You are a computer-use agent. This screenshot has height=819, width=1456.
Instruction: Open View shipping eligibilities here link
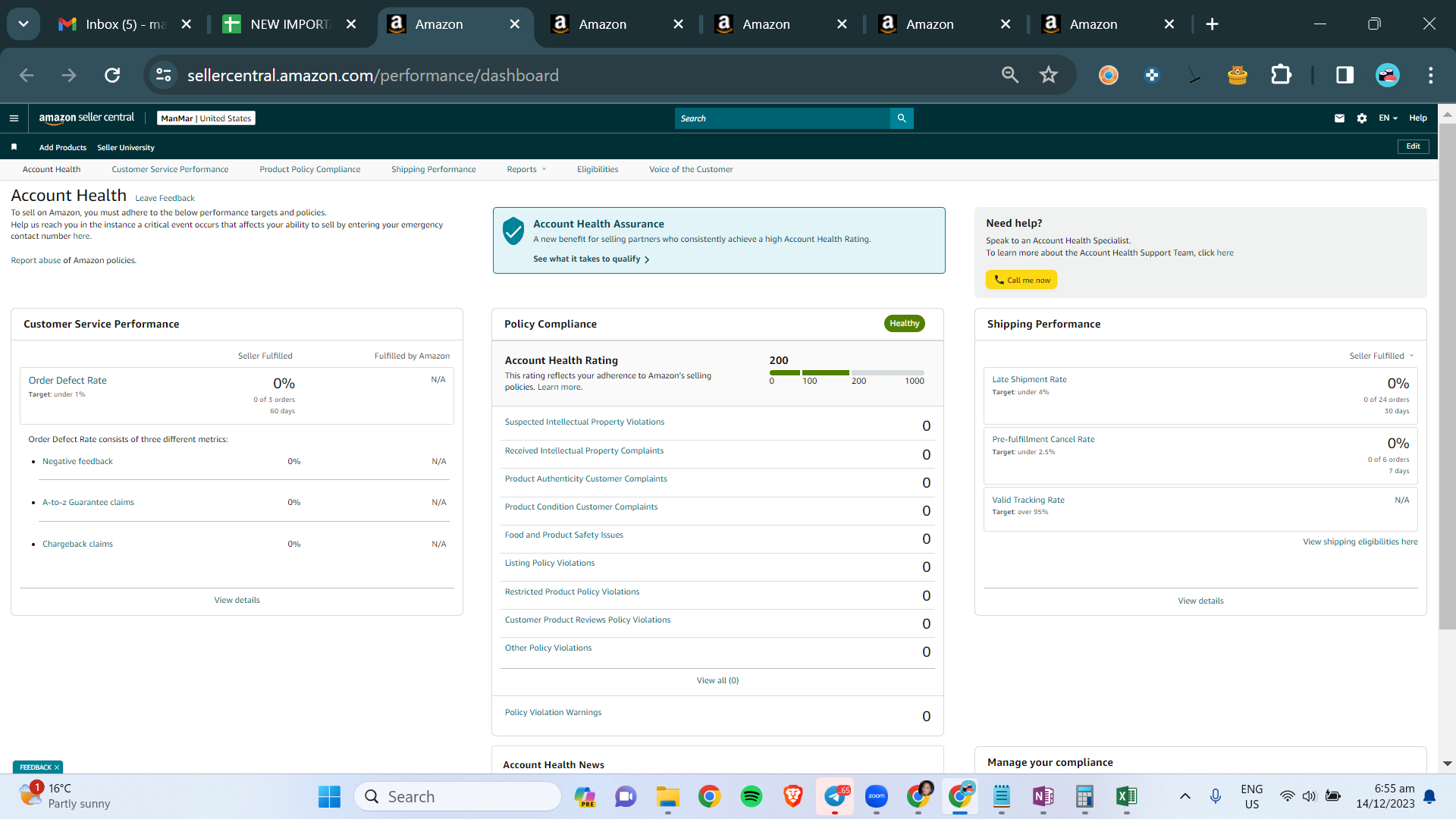[x=1360, y=541]
